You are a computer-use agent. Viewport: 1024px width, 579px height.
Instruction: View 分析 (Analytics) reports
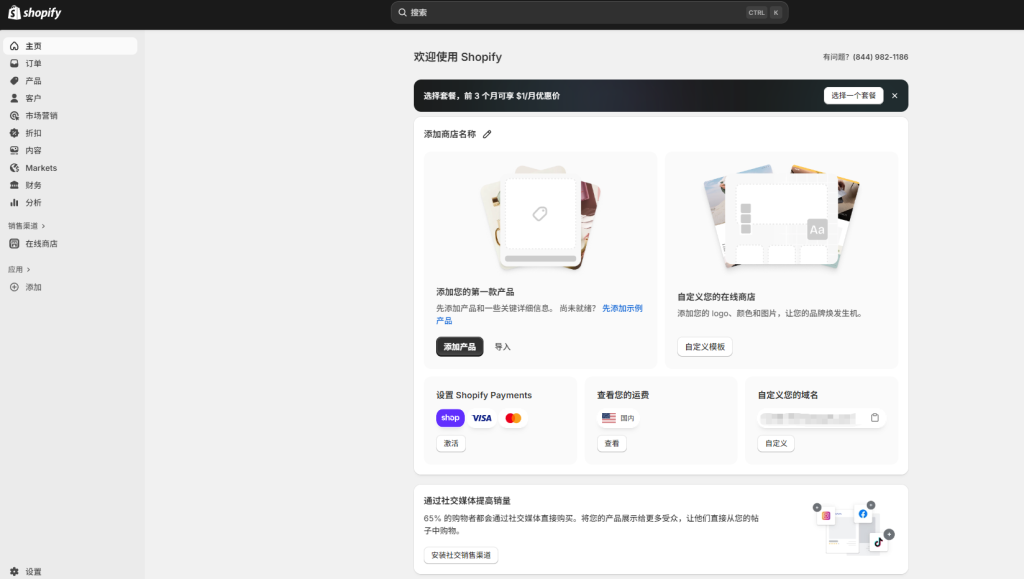[33, 202]
